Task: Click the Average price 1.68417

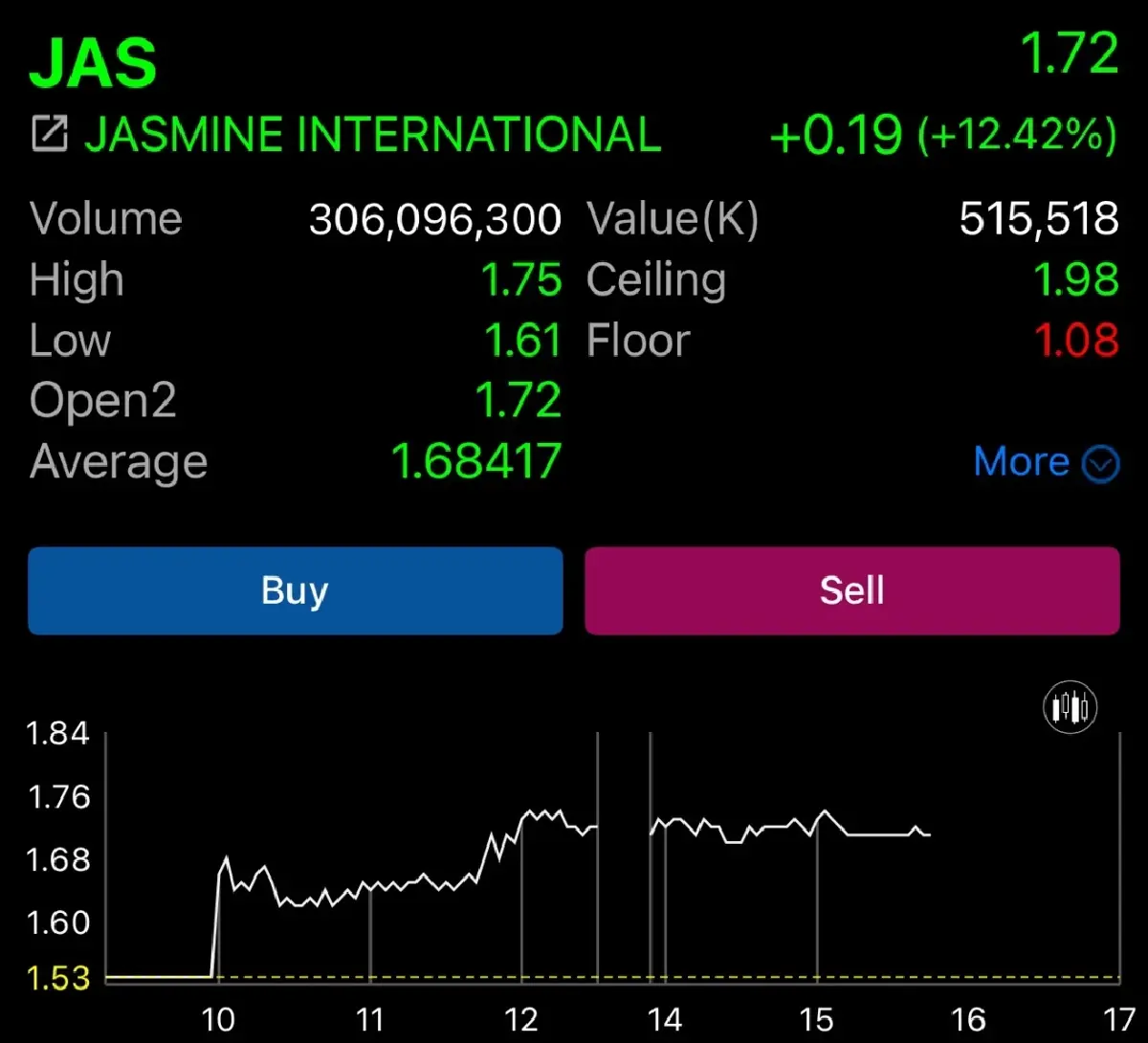Action: point(476,462)
